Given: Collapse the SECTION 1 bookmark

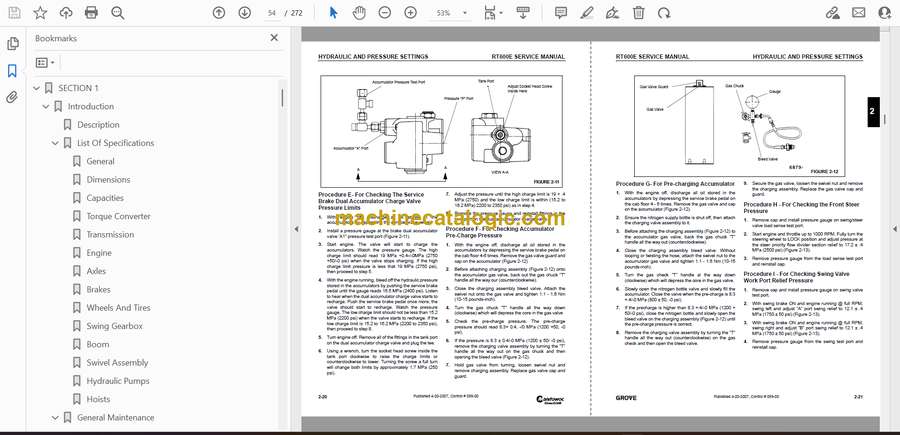Looking at the screenshot, I should 37,88.
